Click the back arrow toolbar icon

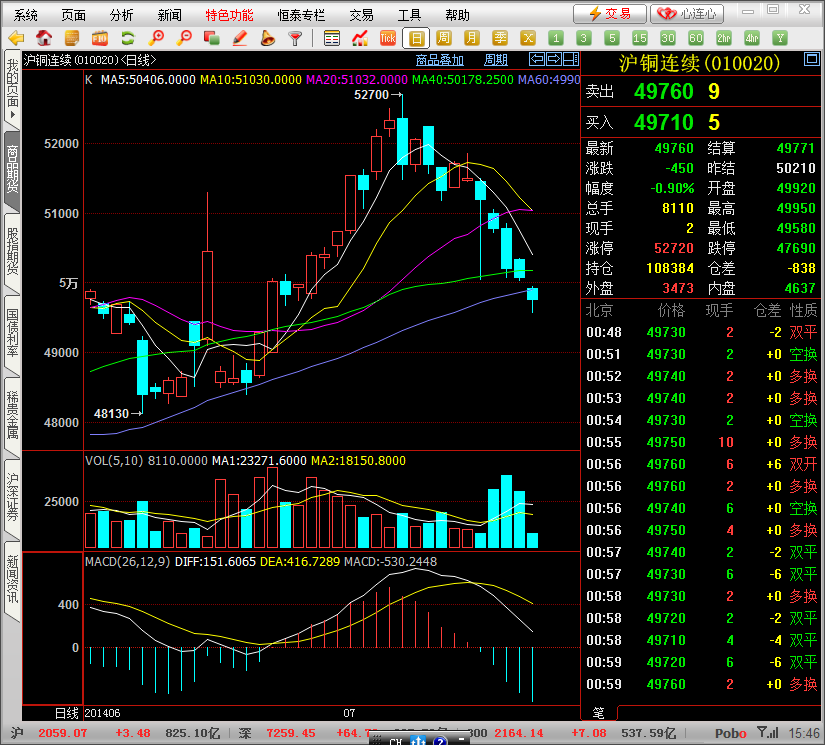pos(16,38)
